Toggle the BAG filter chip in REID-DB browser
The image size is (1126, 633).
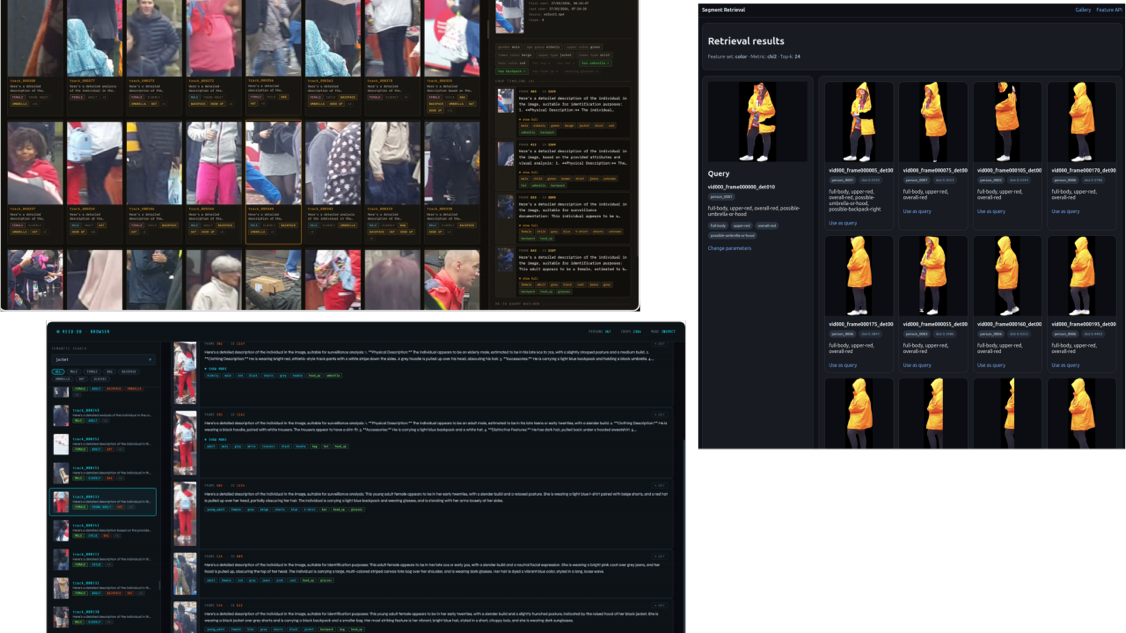[110, 371]
